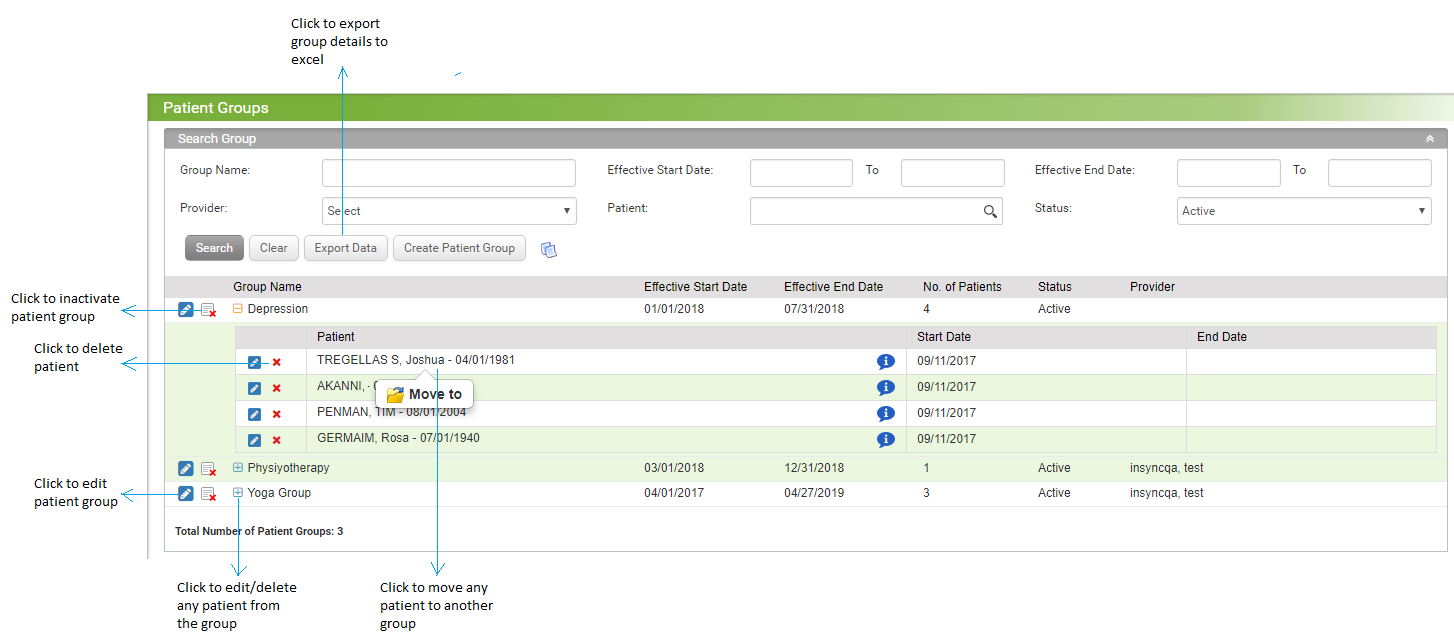Click the Search button
This screenshot has width=1454, height=644.
213,247
